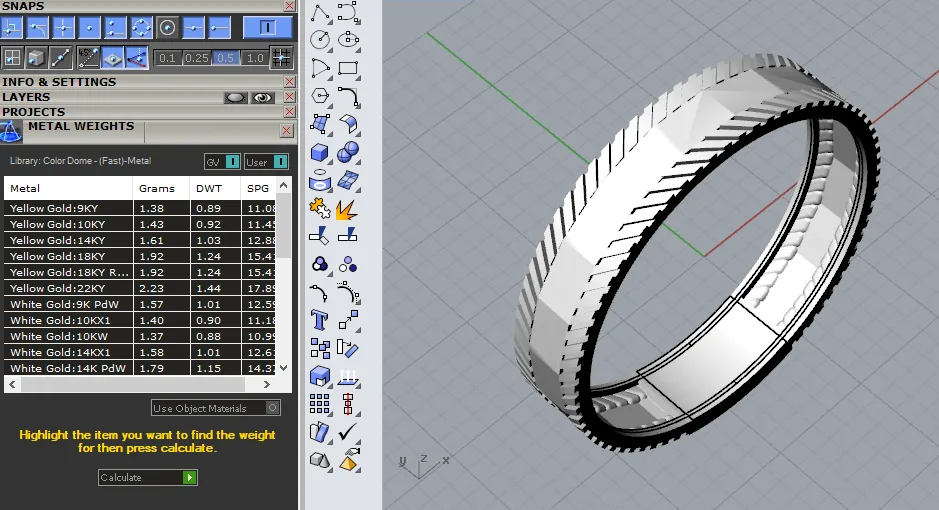The height and width of the screenshot is (510, 939).
Task: Toggle the grid snap button
Action: [x=281, y=57]
